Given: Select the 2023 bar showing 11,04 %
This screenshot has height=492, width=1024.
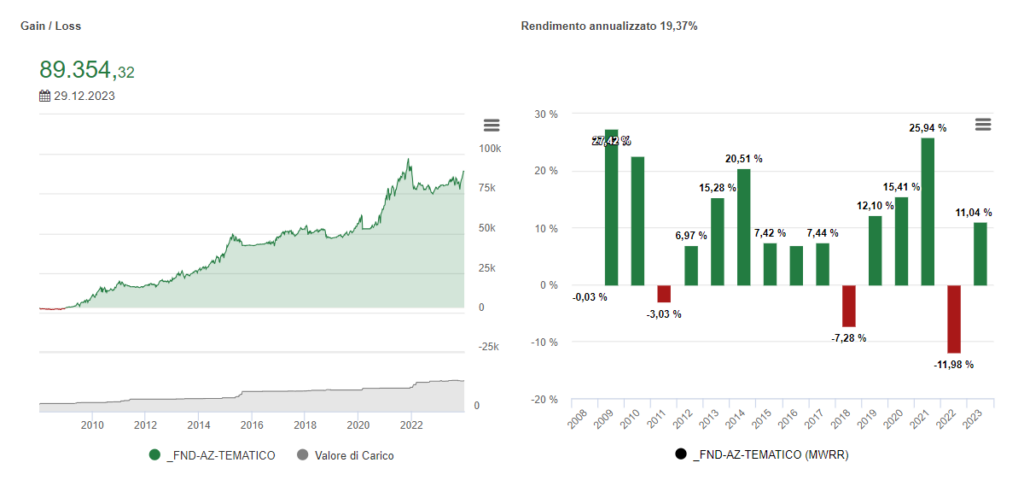Looking at the screenshot, I should [980, 253].
